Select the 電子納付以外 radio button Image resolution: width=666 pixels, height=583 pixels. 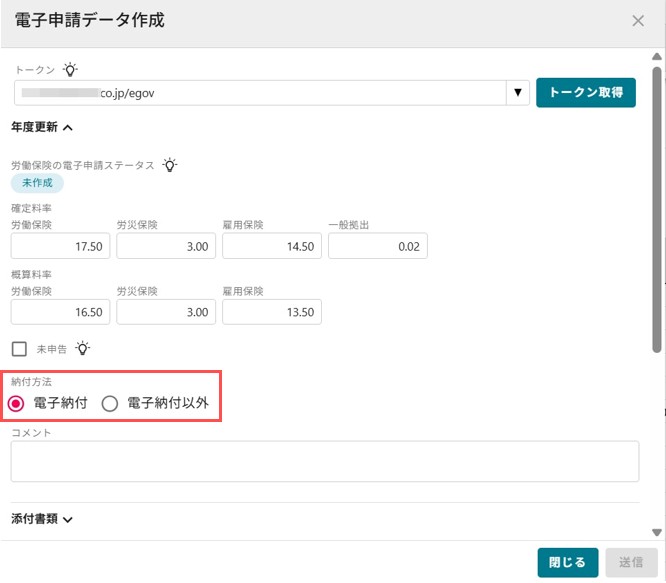110,403
